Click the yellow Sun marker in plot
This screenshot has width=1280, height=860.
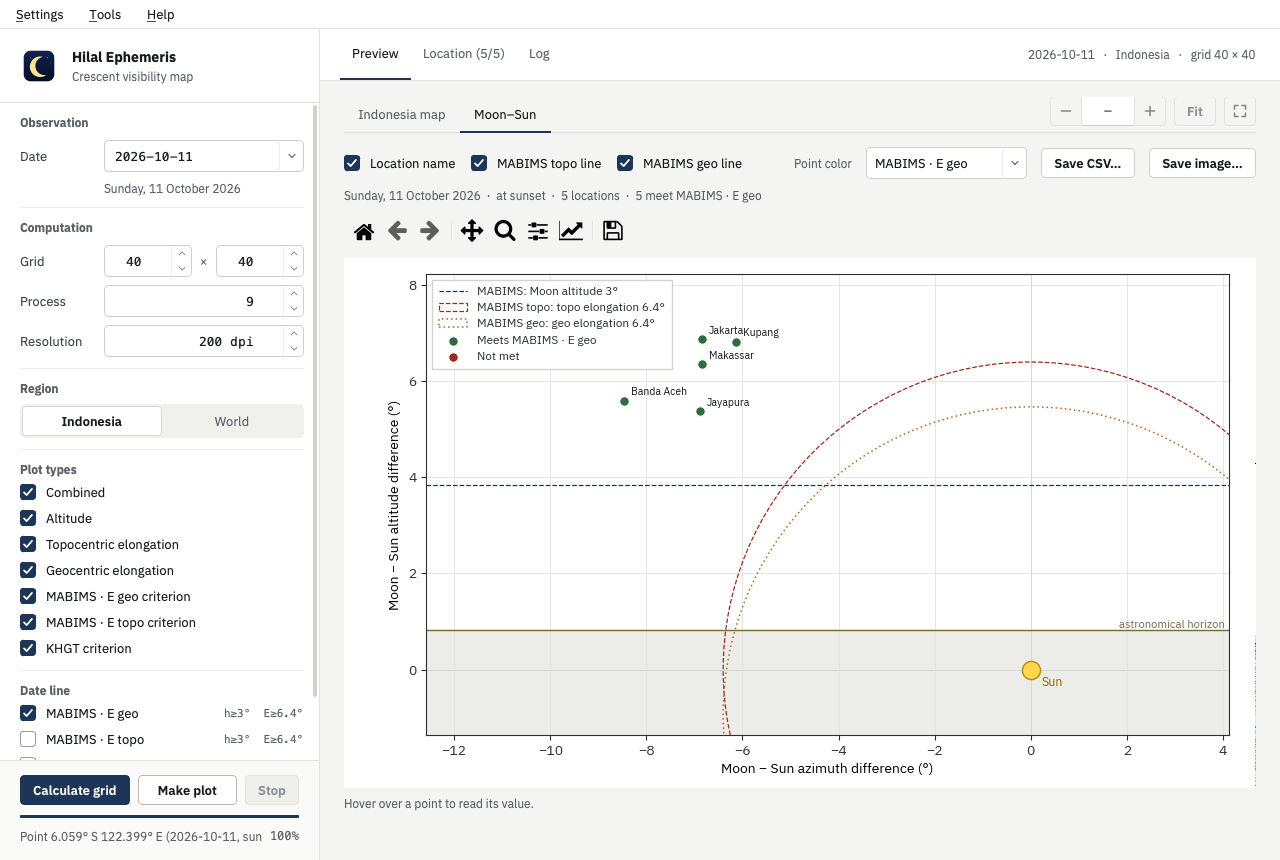pyautogui.click(x=1031, y=670)
